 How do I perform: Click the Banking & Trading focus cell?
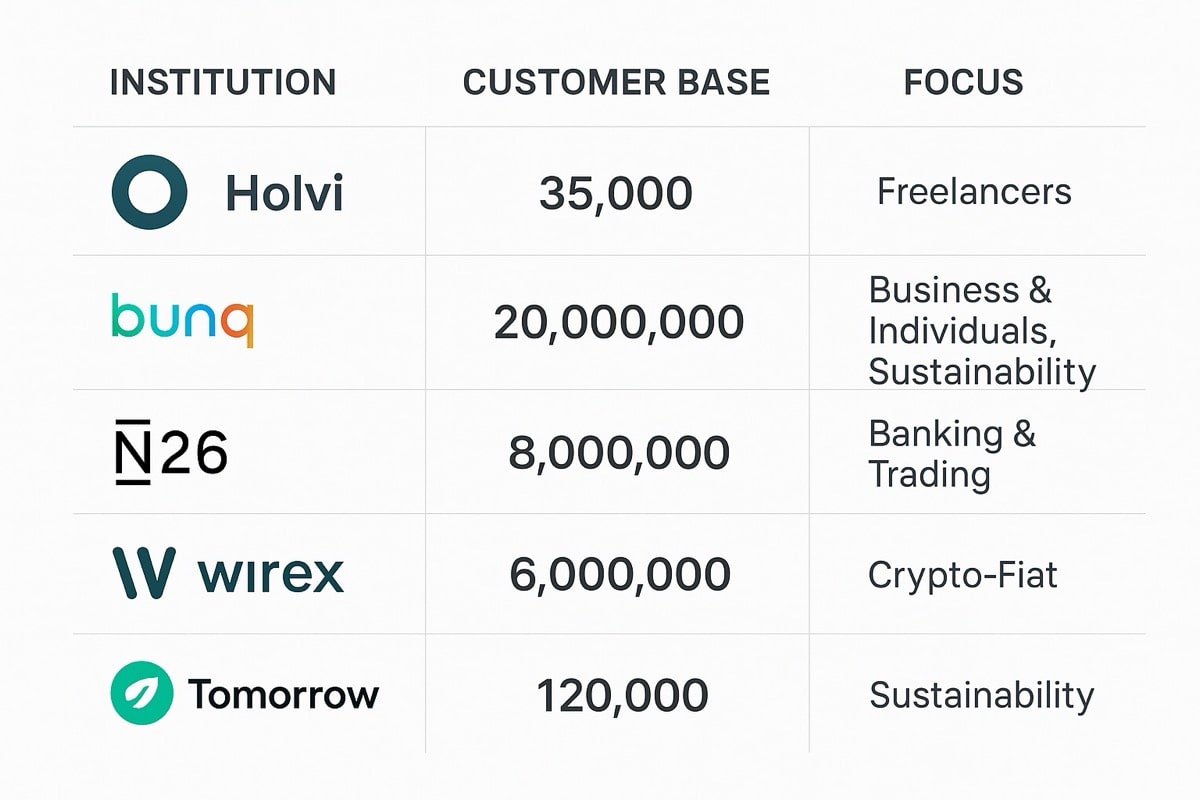point(952,453)
